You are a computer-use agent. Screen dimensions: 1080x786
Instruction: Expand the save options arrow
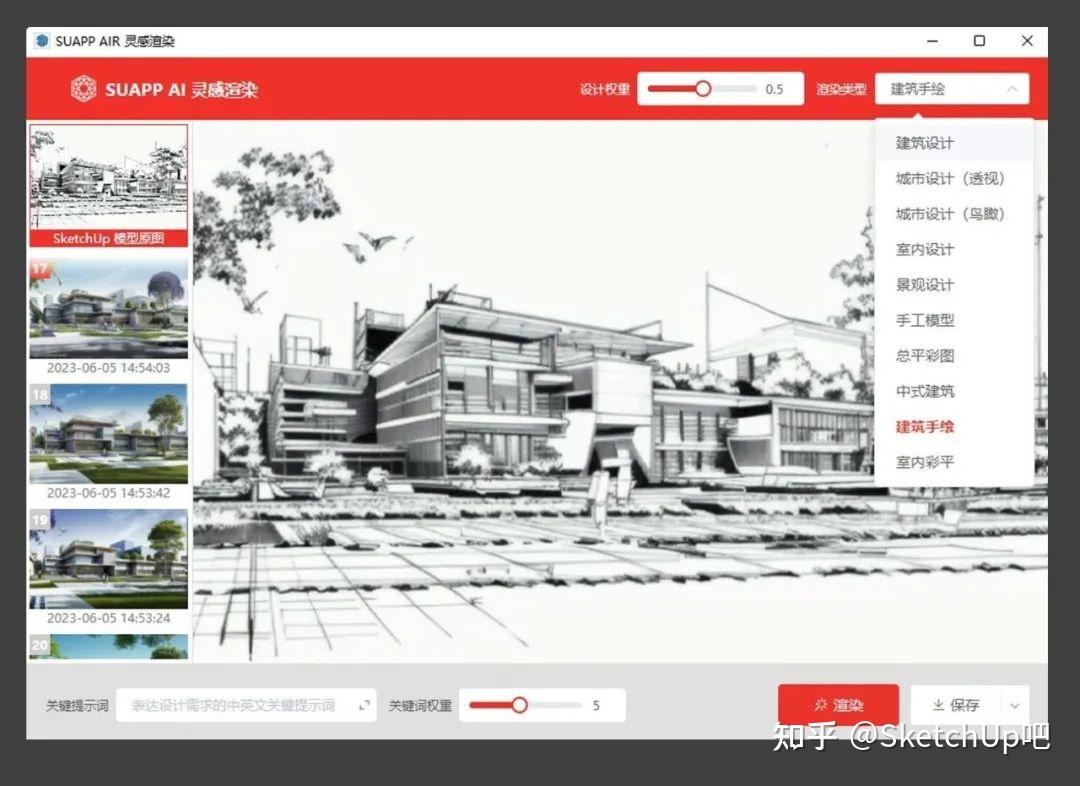click(x=1015, y=705)
